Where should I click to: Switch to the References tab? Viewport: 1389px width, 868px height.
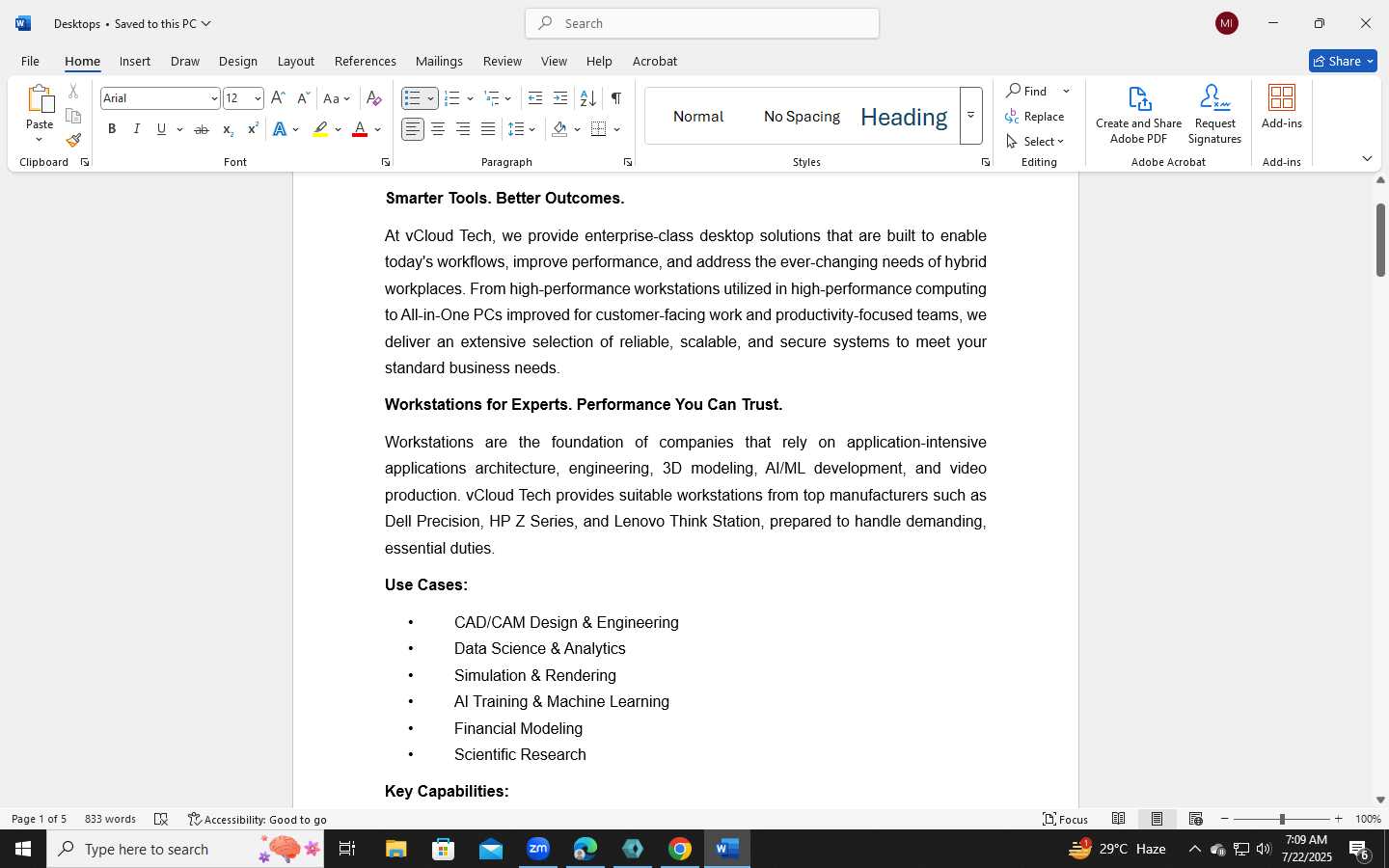pos(366,61)
